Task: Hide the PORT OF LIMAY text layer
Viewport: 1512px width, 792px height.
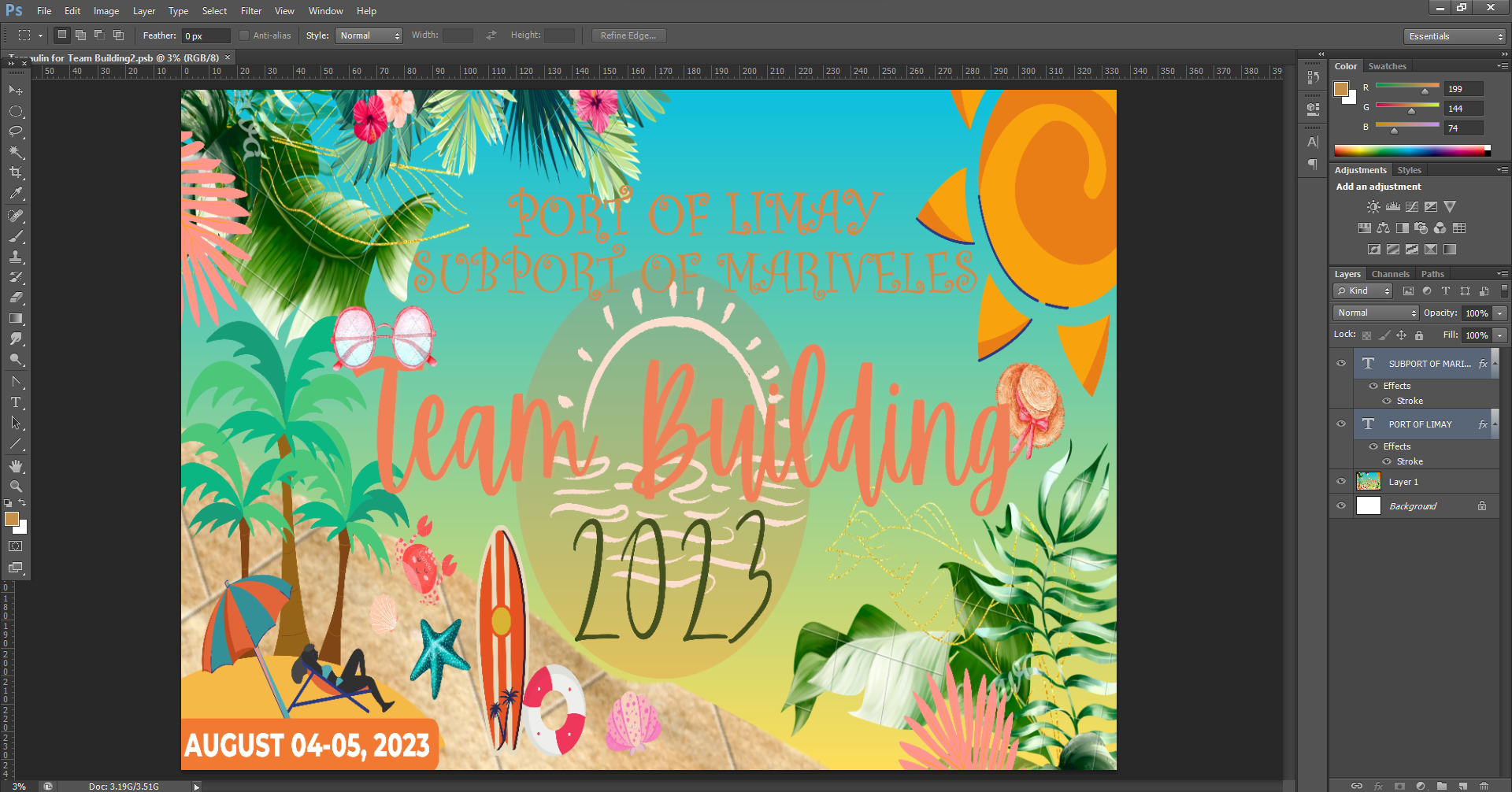Action: point(1341,424)
